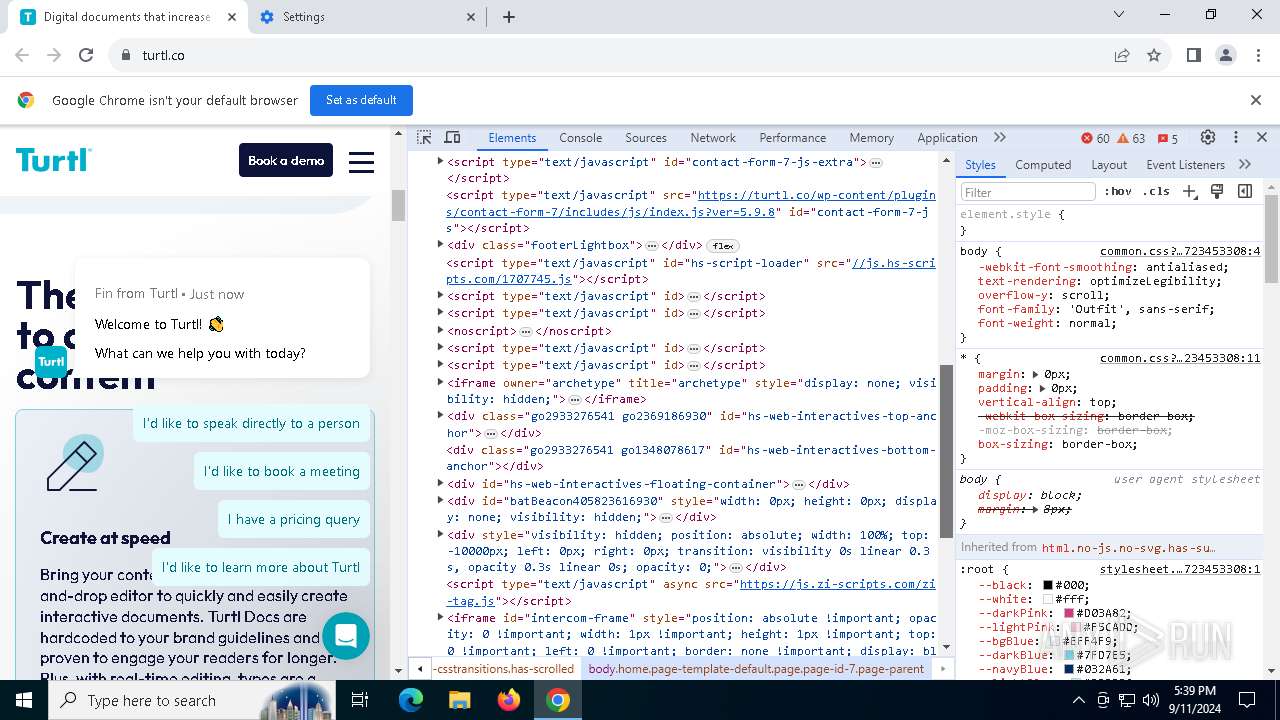Open the 5 issues counter
Image resolution: width=1280 pixels, height=720 pixels.
pyautogui.click(x=1167, y=138)
